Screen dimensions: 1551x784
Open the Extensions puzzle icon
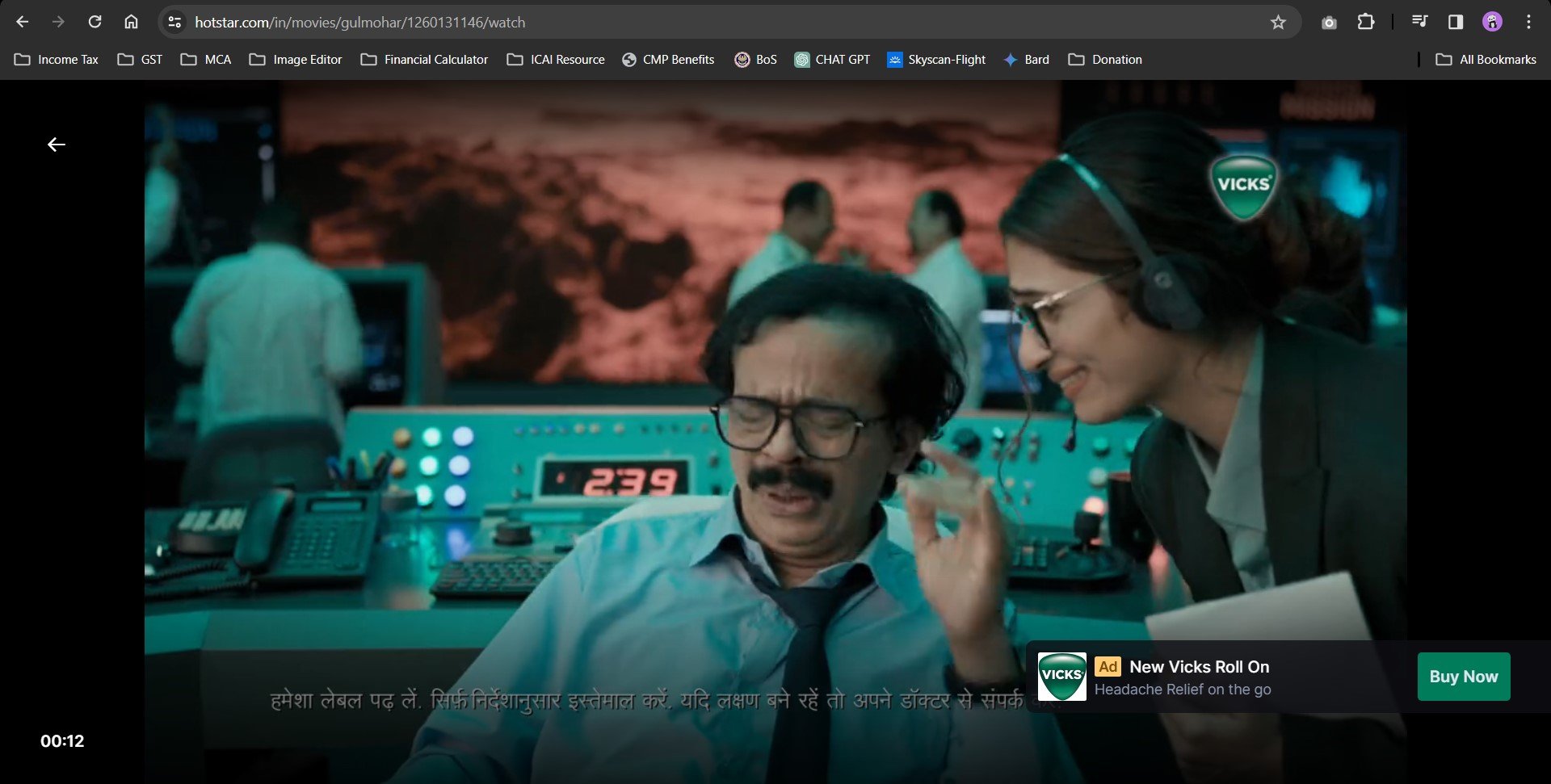(1366, 22)
